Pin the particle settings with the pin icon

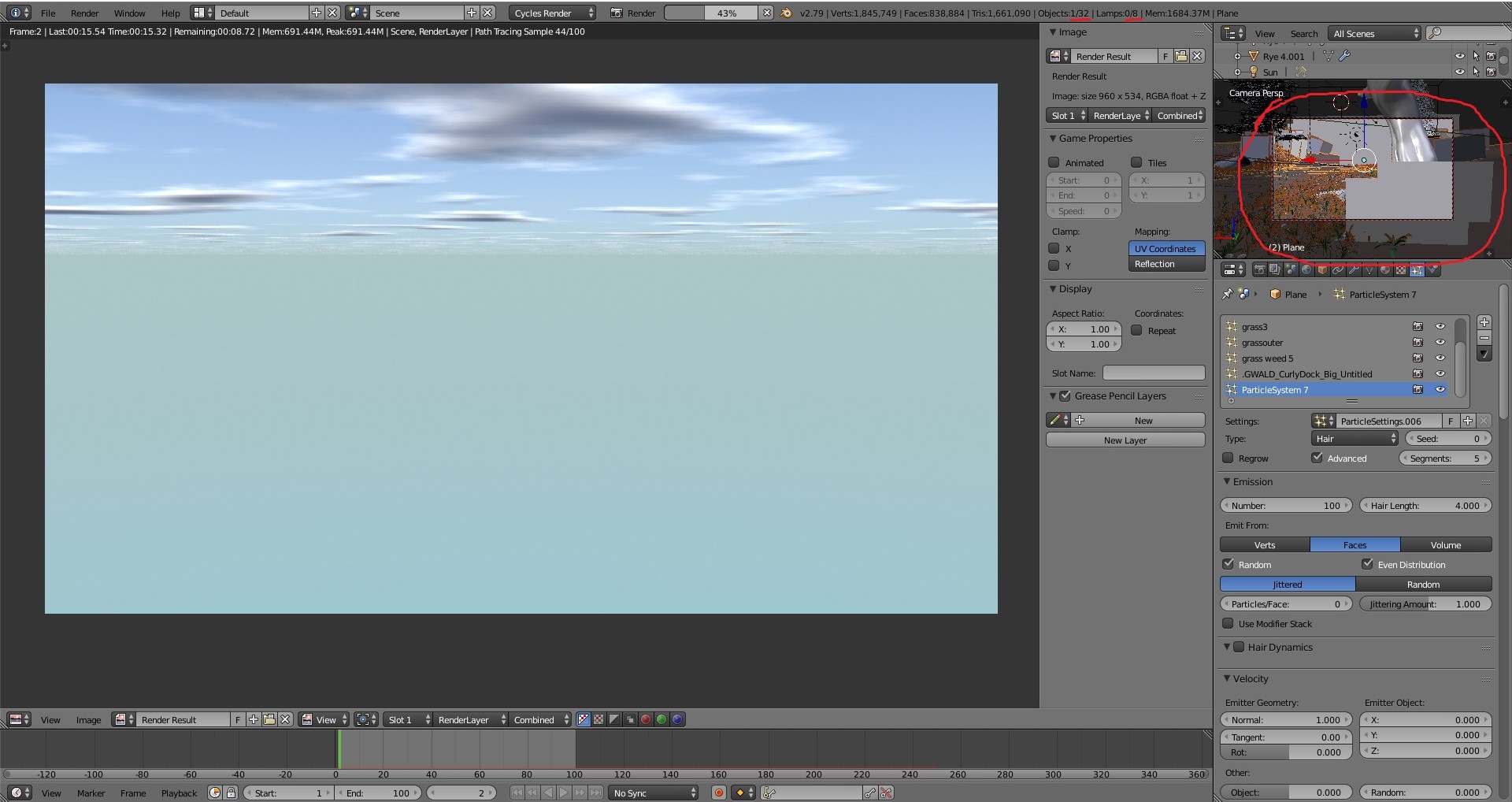(x=1227, y=293)
